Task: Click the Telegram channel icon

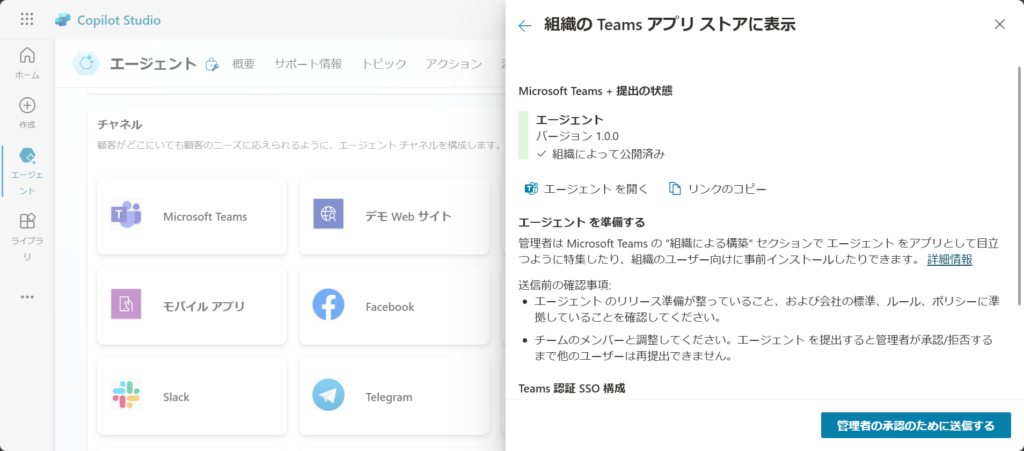Action: click(328, 395)
